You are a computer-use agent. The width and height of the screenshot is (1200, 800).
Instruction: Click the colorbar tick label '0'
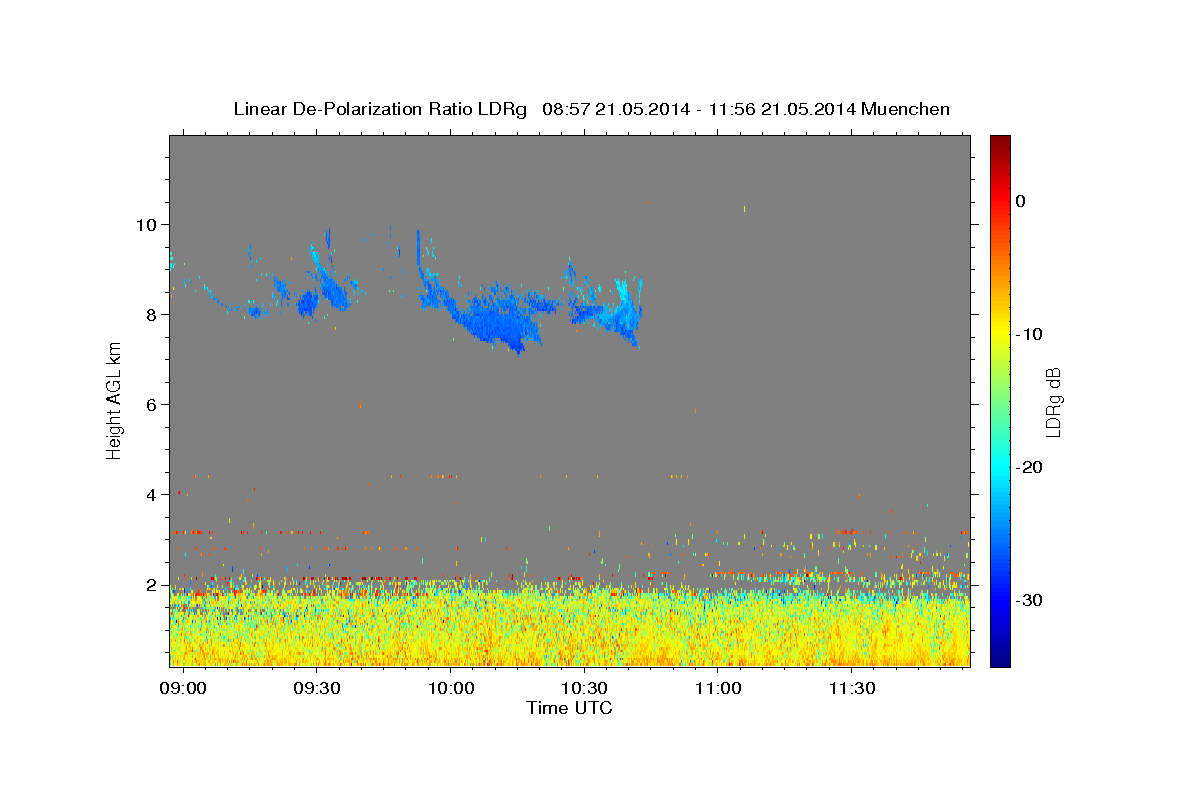[x=1021, y=201]
